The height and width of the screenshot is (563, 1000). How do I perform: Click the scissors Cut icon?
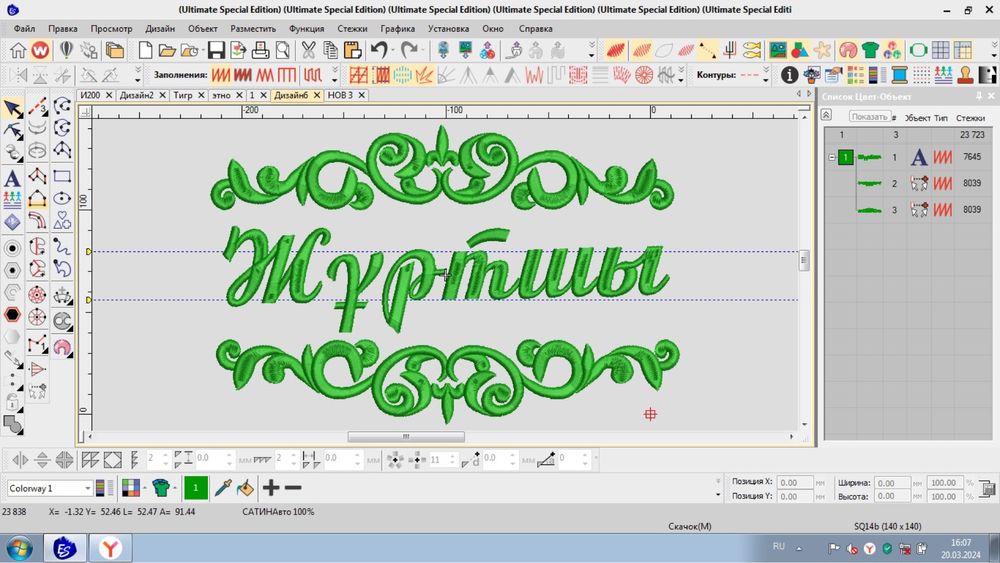tap(308, 50)
